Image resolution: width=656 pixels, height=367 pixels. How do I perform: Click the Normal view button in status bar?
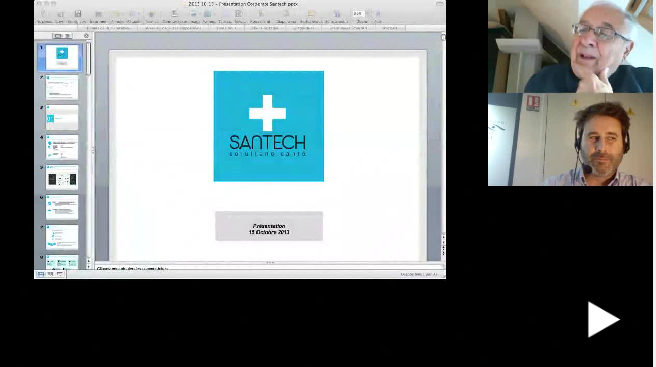pyautogui.click(x=41, y=274)
